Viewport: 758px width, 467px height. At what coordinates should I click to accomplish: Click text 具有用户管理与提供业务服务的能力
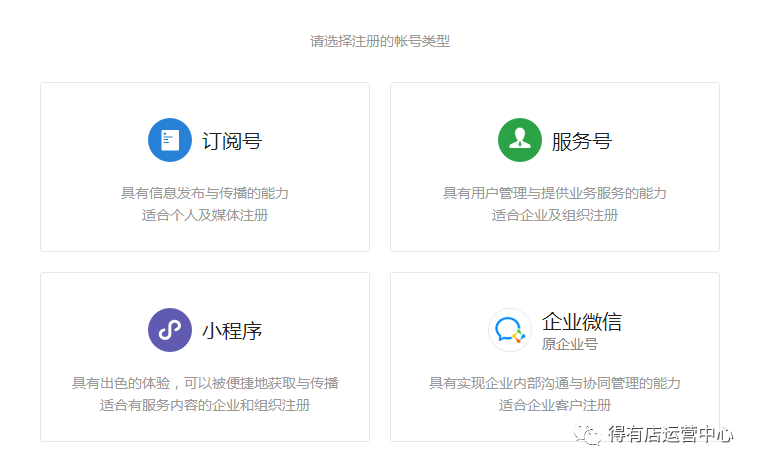tap(555, 193)
